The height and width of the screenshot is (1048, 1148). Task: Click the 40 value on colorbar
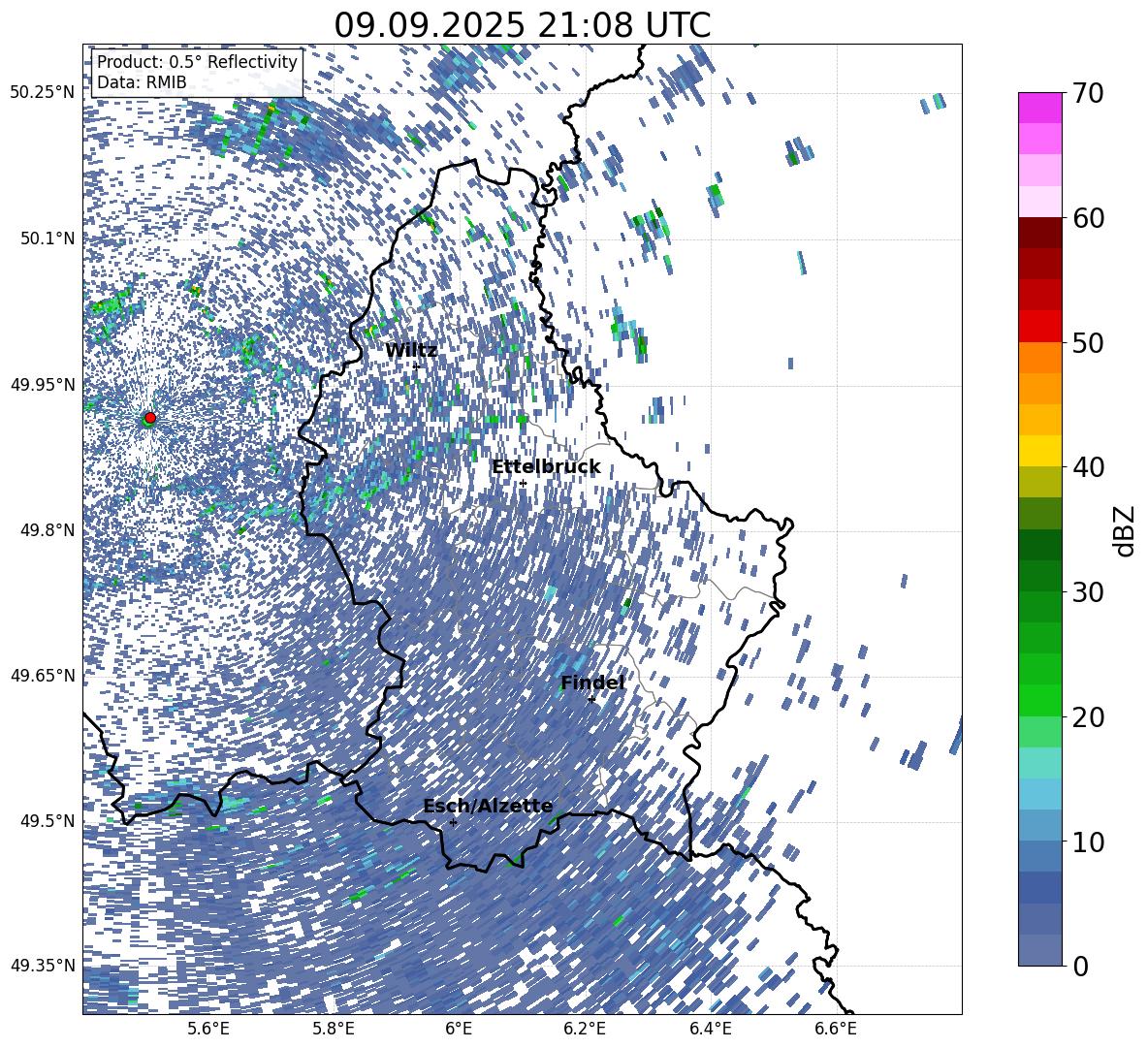pos(1088,467)
